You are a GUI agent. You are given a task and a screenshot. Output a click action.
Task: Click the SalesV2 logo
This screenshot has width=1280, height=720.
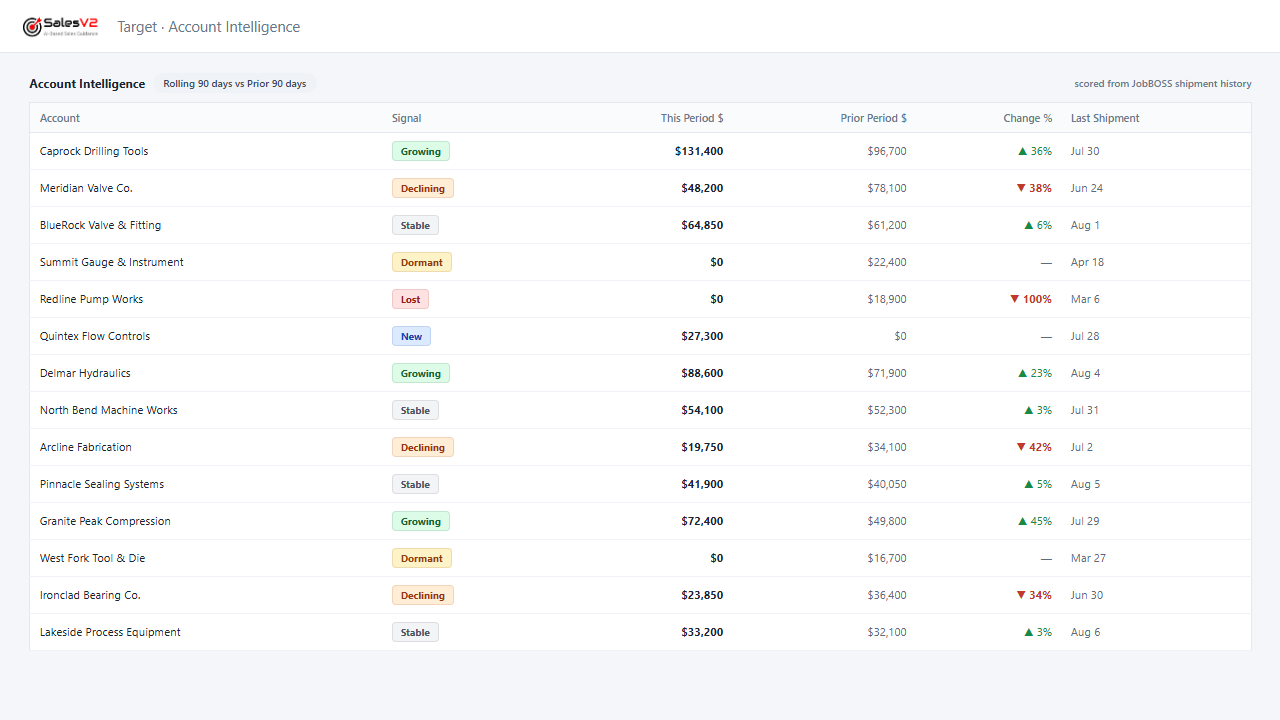[60, 27]
